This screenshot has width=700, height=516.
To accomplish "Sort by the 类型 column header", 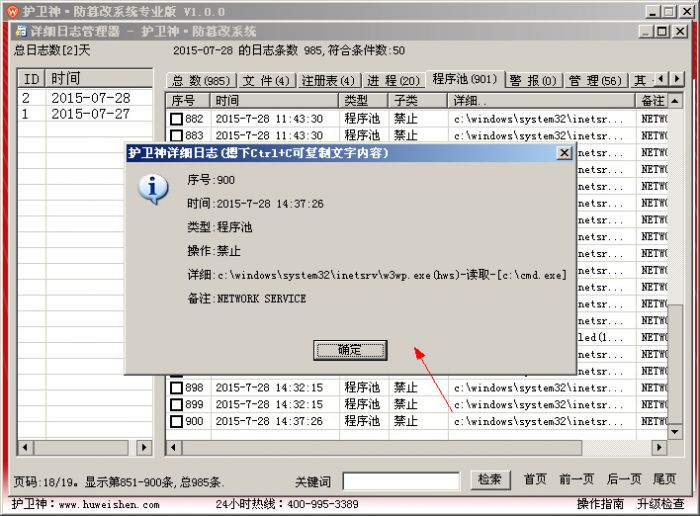I will coord(363,101).
